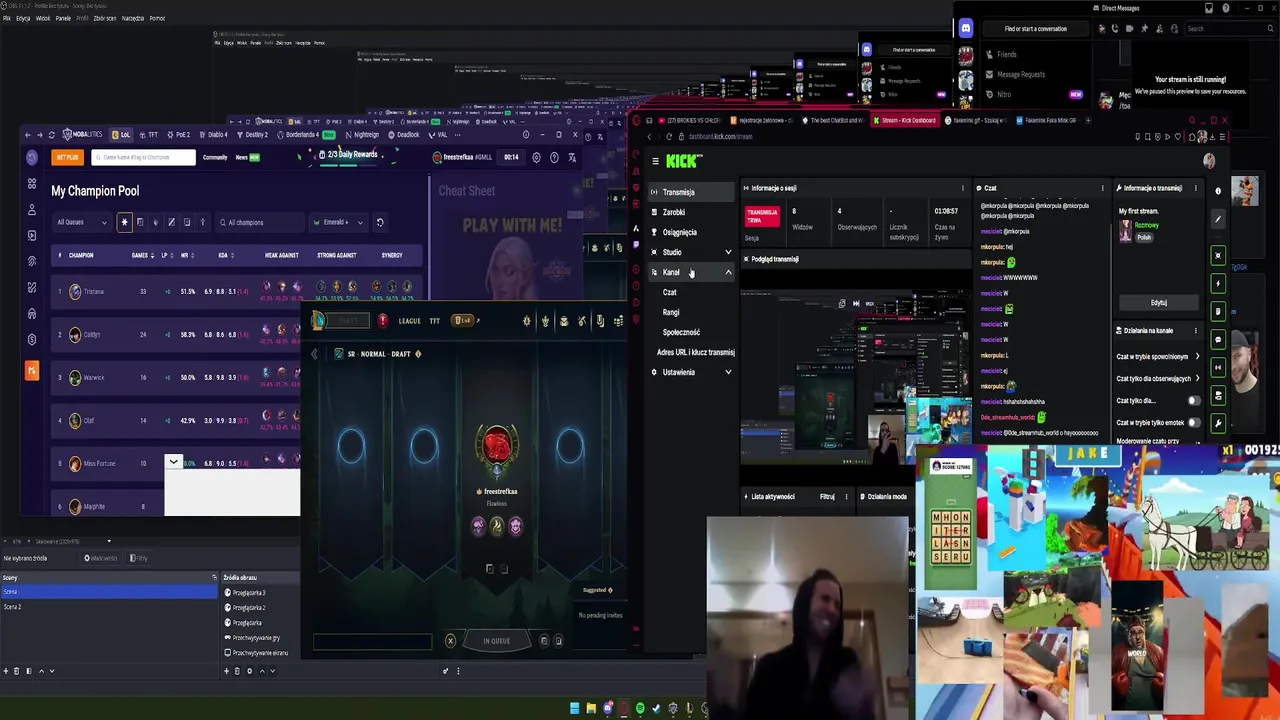This screenshot has width=1280, height=720.
Task: Select Scena 2 in OBS scenes list
Action: [x=108, y=607]
